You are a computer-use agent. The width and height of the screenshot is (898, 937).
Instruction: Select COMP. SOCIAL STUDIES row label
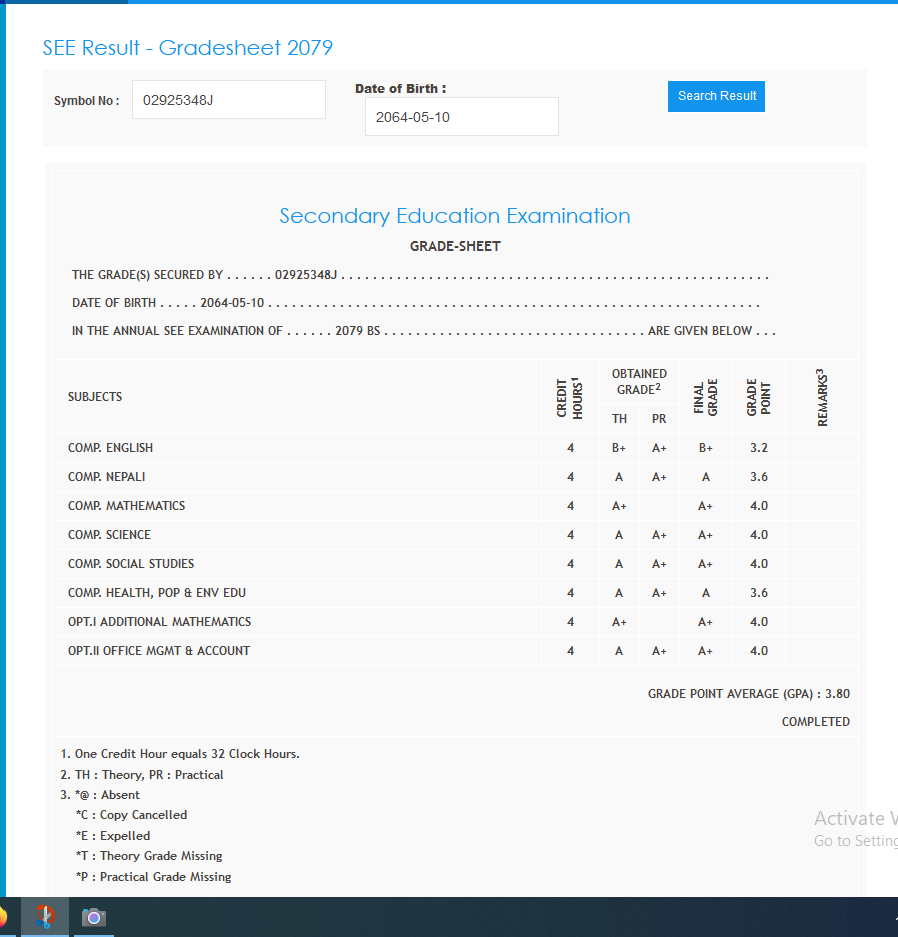(131, 564)
